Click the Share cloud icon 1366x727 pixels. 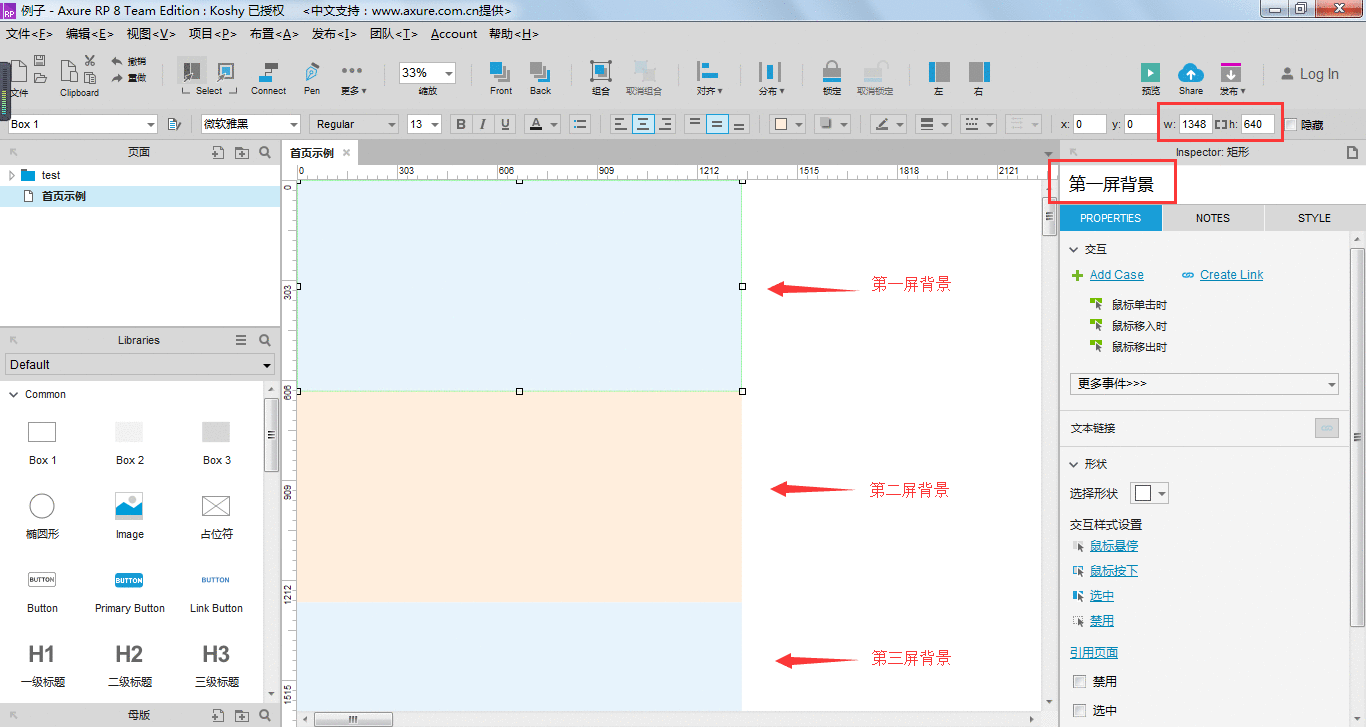pyautogui.click(x=1190, y=72)
